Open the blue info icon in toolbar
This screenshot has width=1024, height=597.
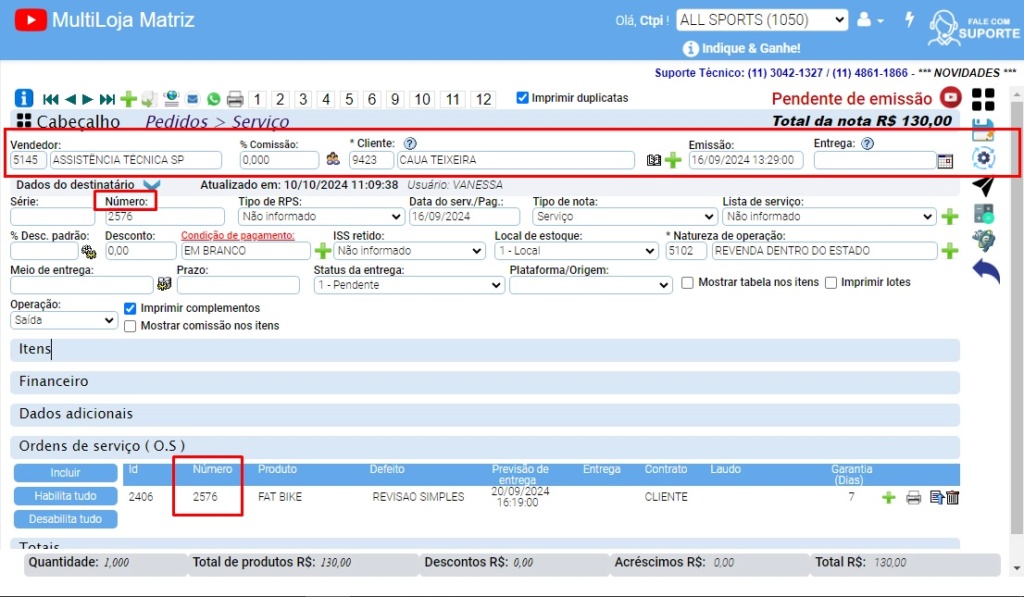(24, 99)
